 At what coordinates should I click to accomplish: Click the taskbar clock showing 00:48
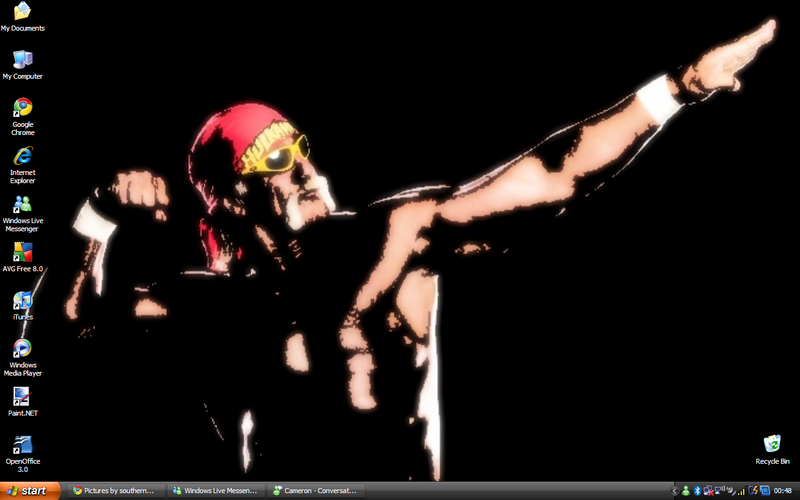pyautogui.click(x=783, y=491)
